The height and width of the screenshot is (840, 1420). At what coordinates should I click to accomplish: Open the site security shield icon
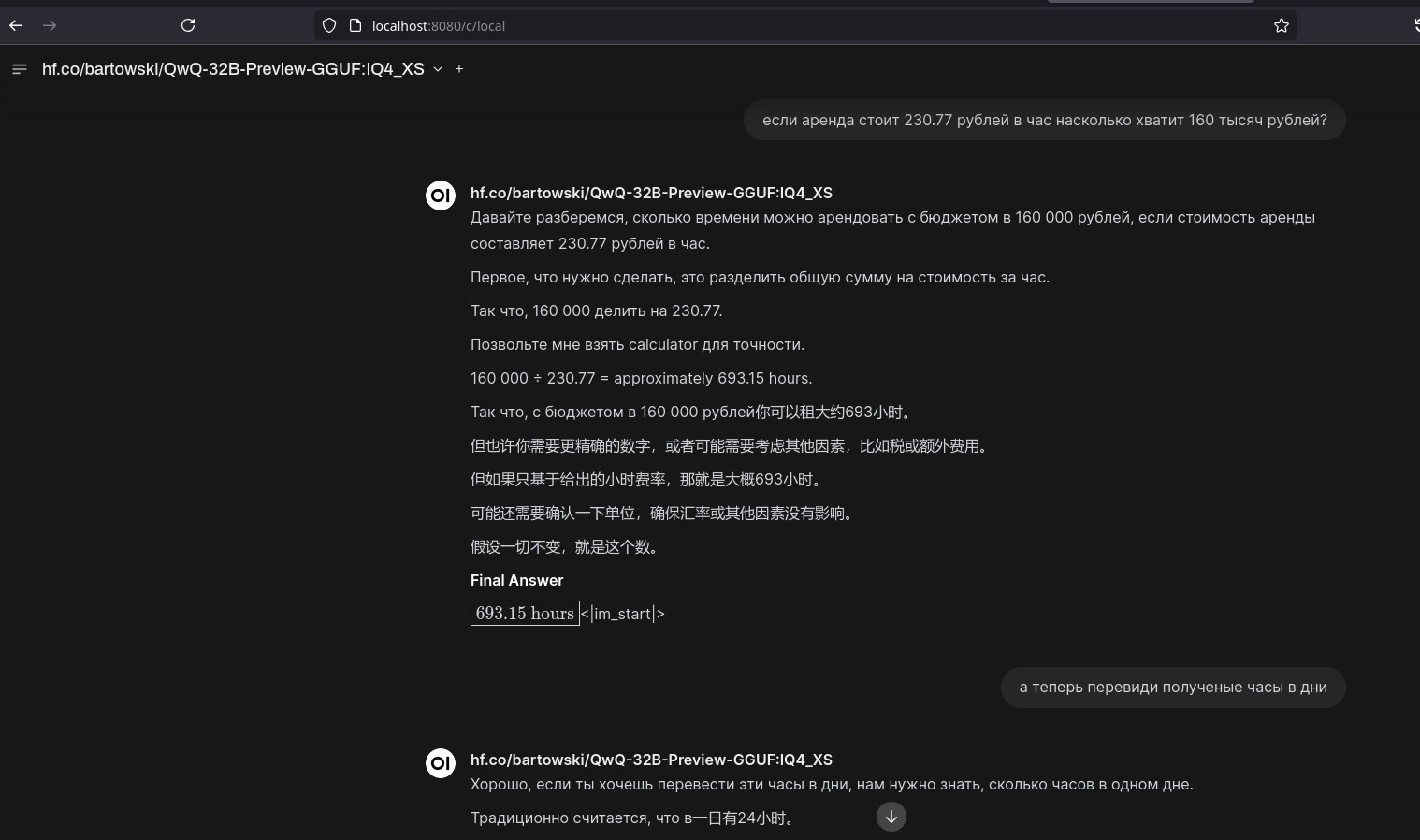pos(329,26)
